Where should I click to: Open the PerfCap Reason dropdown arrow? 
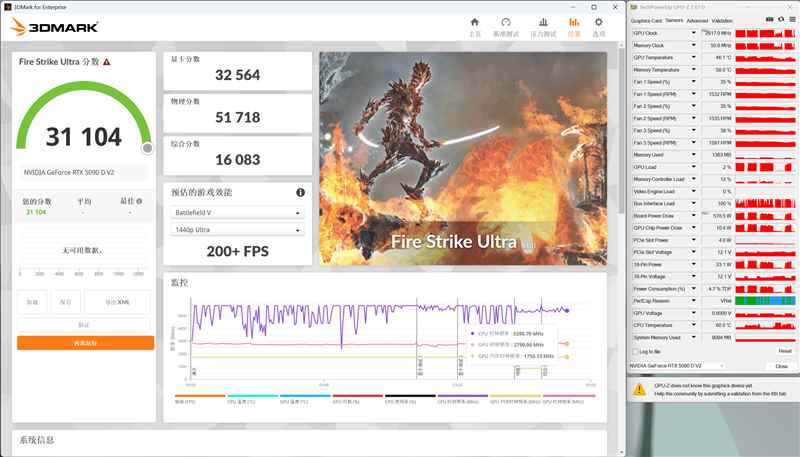click(693, 301)
